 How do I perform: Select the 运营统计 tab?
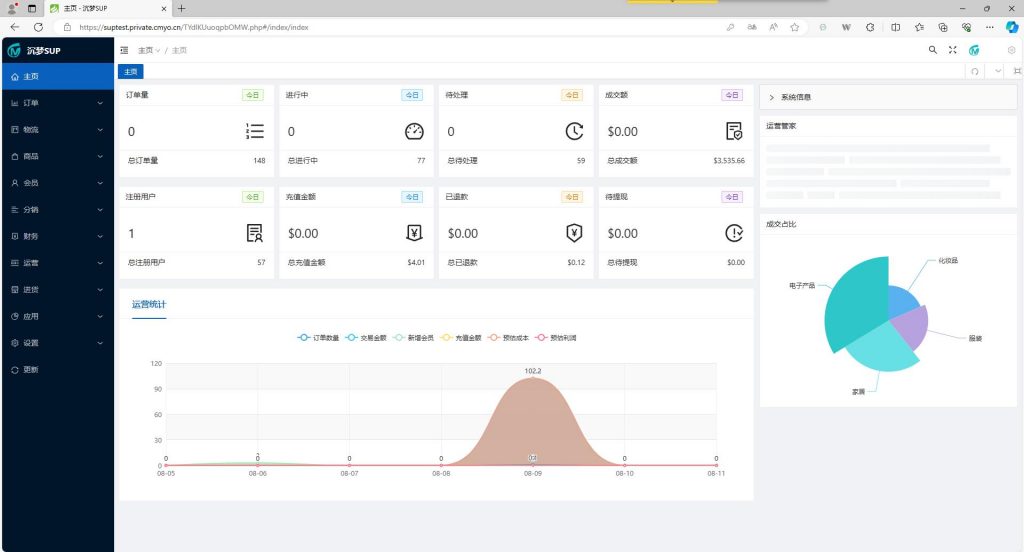point(149,304)
